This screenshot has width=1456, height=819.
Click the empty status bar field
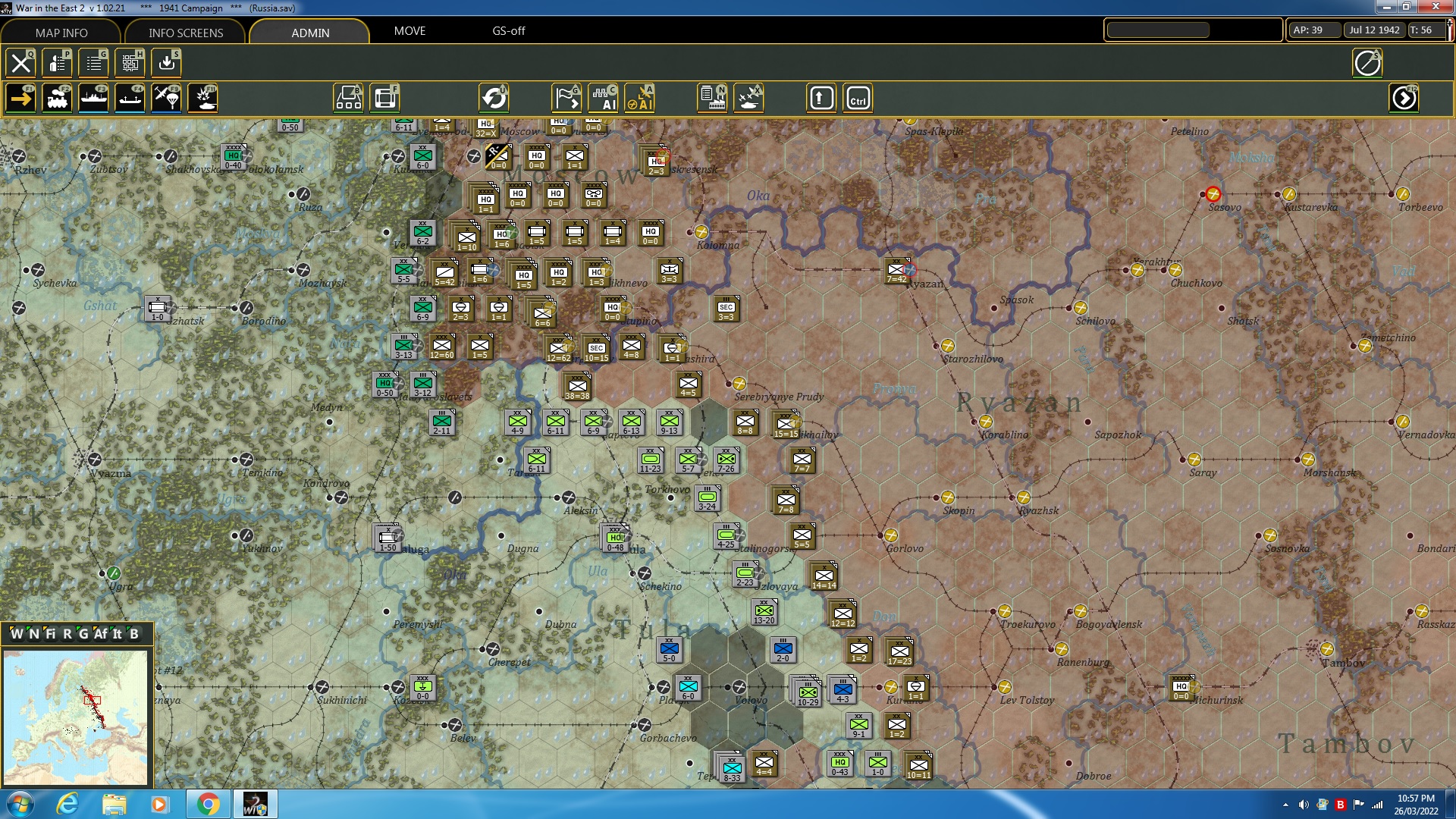coord(1158,30)
